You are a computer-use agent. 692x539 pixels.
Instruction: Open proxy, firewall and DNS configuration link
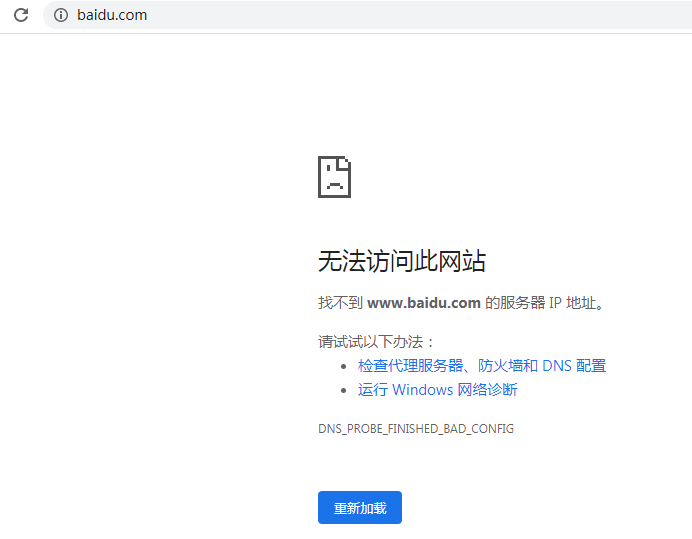[481, 366]
